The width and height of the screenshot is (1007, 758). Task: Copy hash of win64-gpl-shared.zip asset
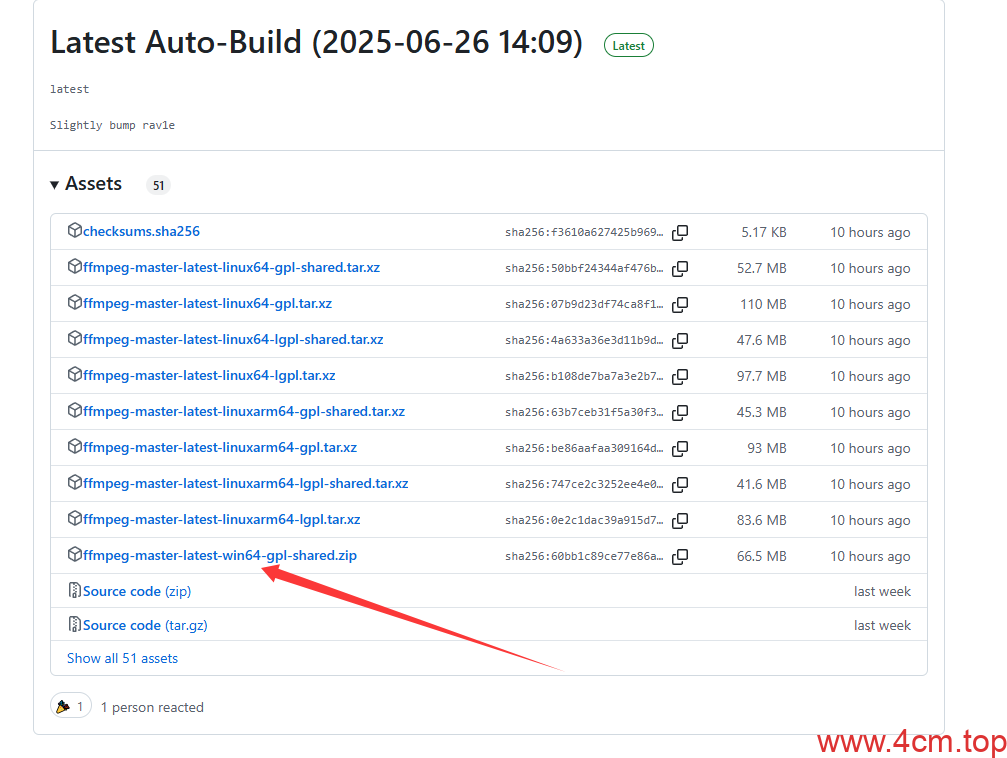[680, 556]
